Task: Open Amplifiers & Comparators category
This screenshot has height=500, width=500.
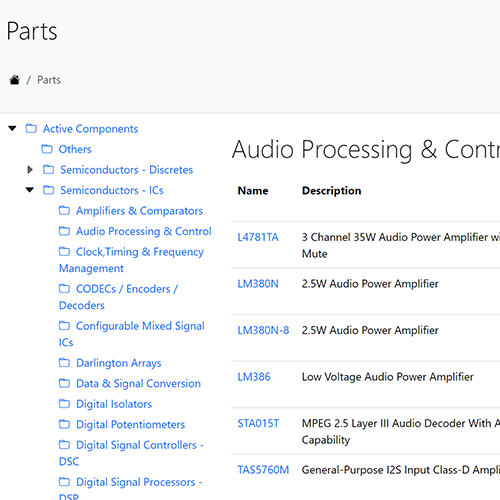Action: [x=139, y=211]
